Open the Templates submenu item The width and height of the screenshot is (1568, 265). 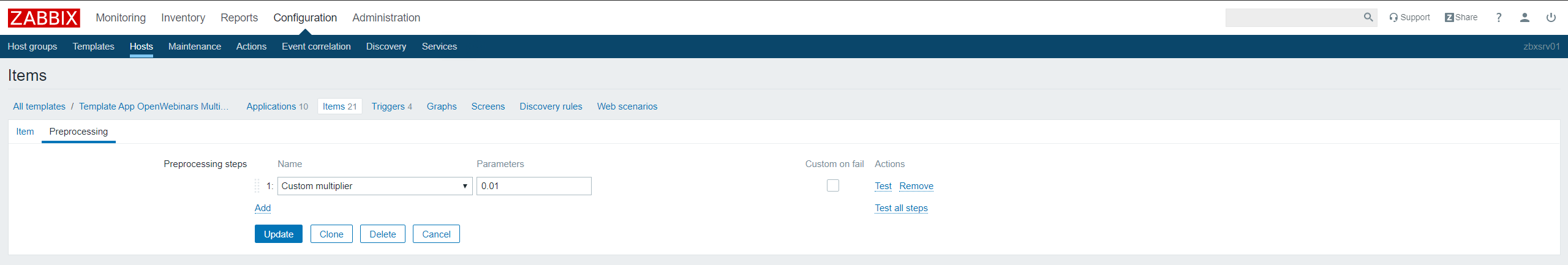click(x=93, y=47)
